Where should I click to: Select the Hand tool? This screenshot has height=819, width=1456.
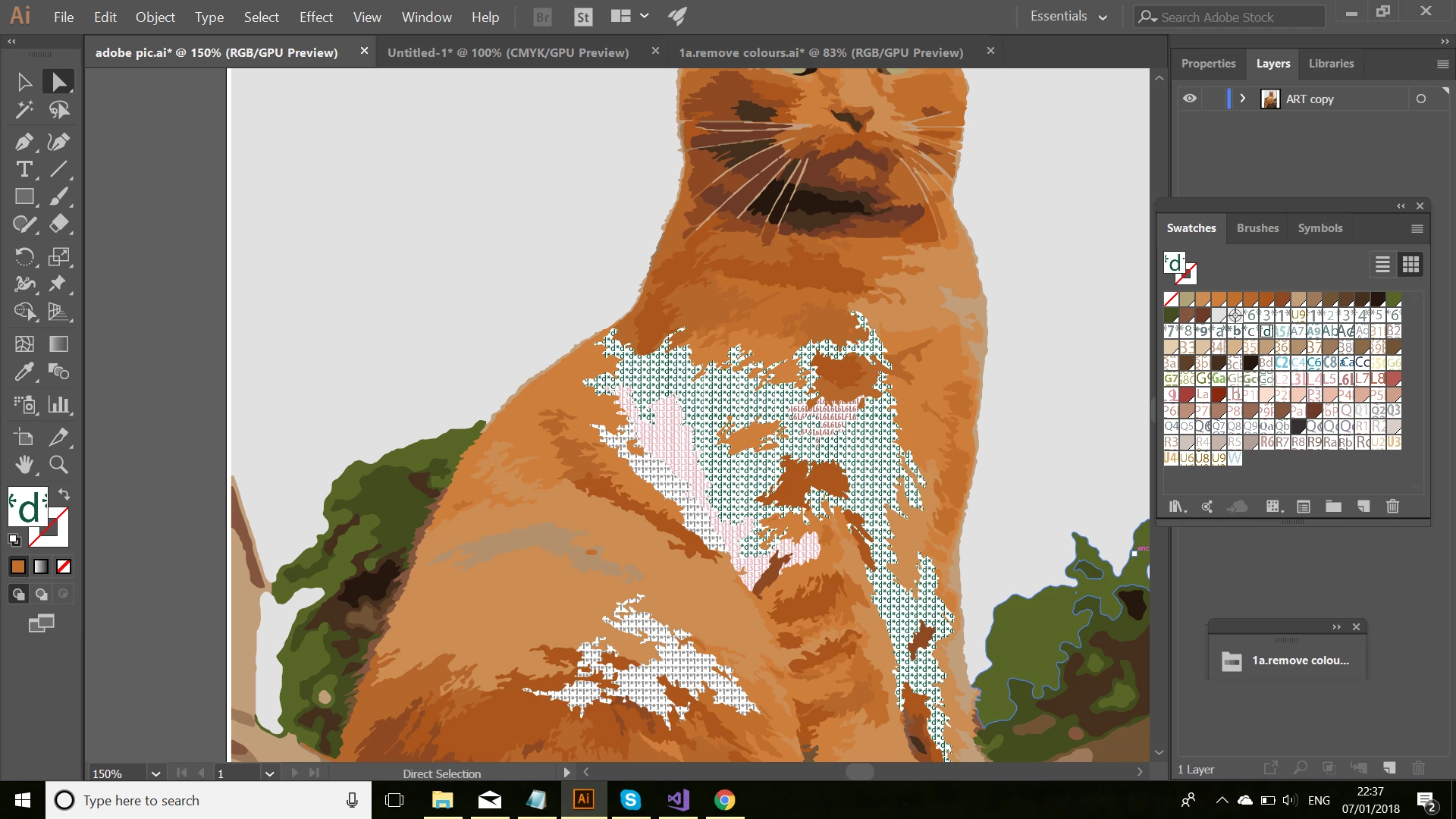click(24, 465)
